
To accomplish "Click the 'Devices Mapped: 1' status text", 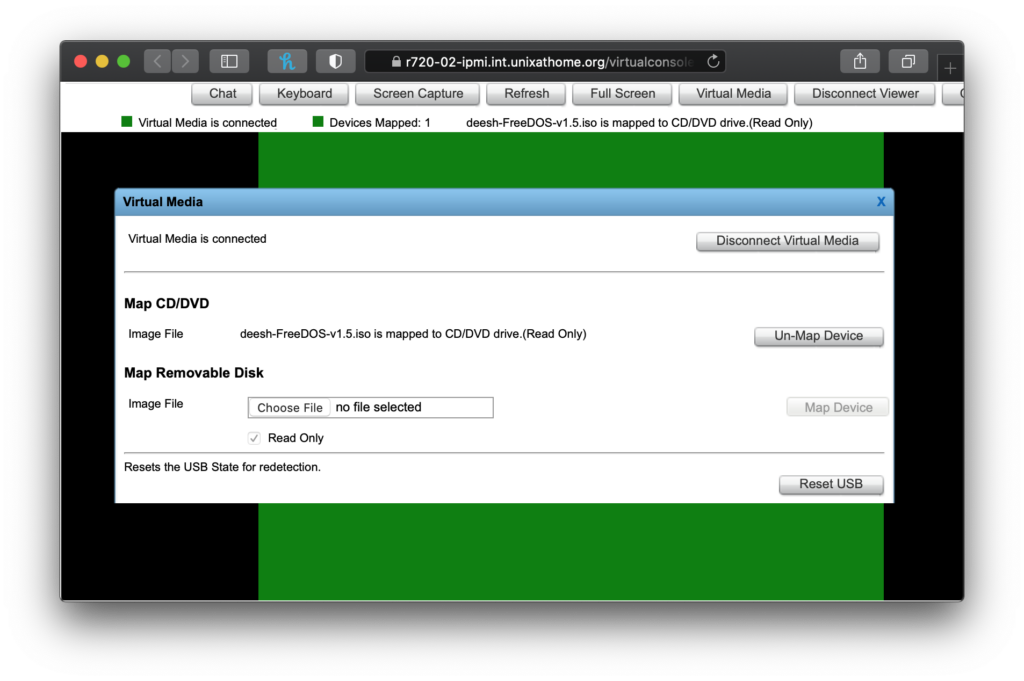I will click(379, 123).
